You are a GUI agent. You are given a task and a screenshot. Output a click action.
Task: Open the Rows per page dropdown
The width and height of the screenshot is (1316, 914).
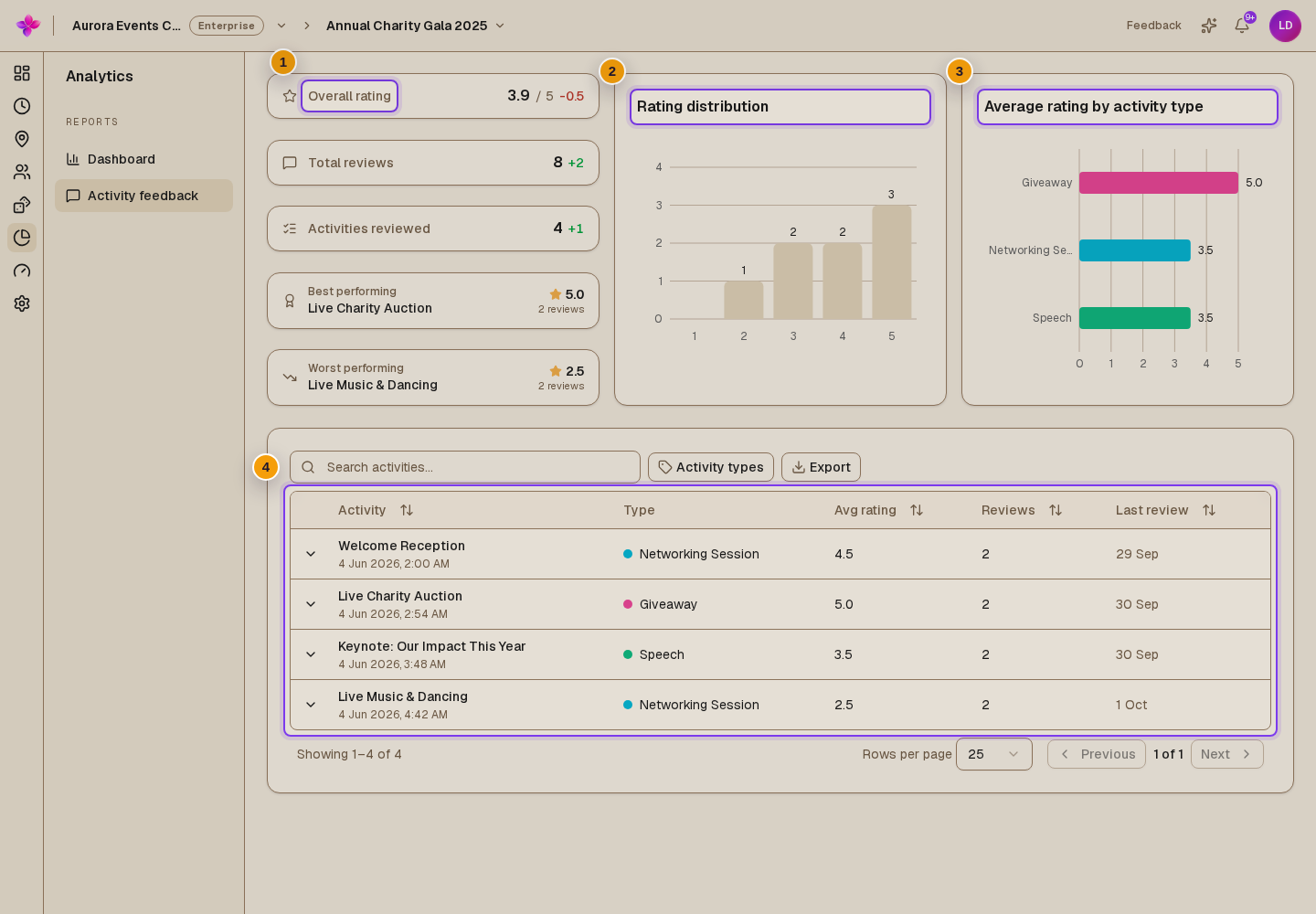pyautogui.click(x=994, y=754)
